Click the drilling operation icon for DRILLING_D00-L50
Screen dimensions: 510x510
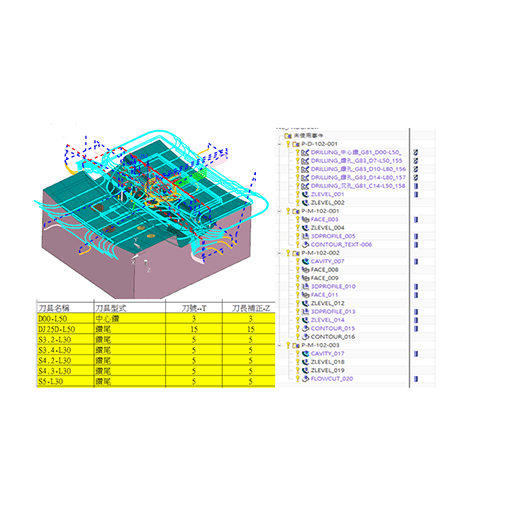coord(305,153)
